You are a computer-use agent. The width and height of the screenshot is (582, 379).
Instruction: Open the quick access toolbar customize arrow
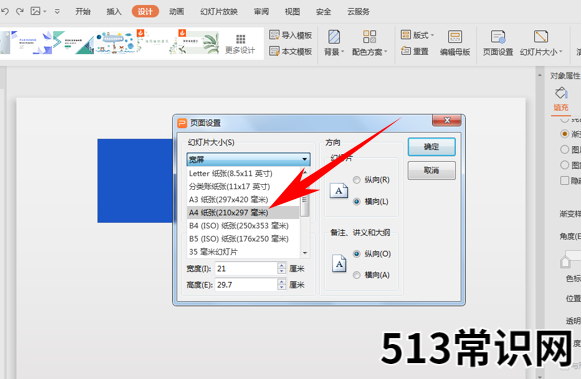point(57,12)
